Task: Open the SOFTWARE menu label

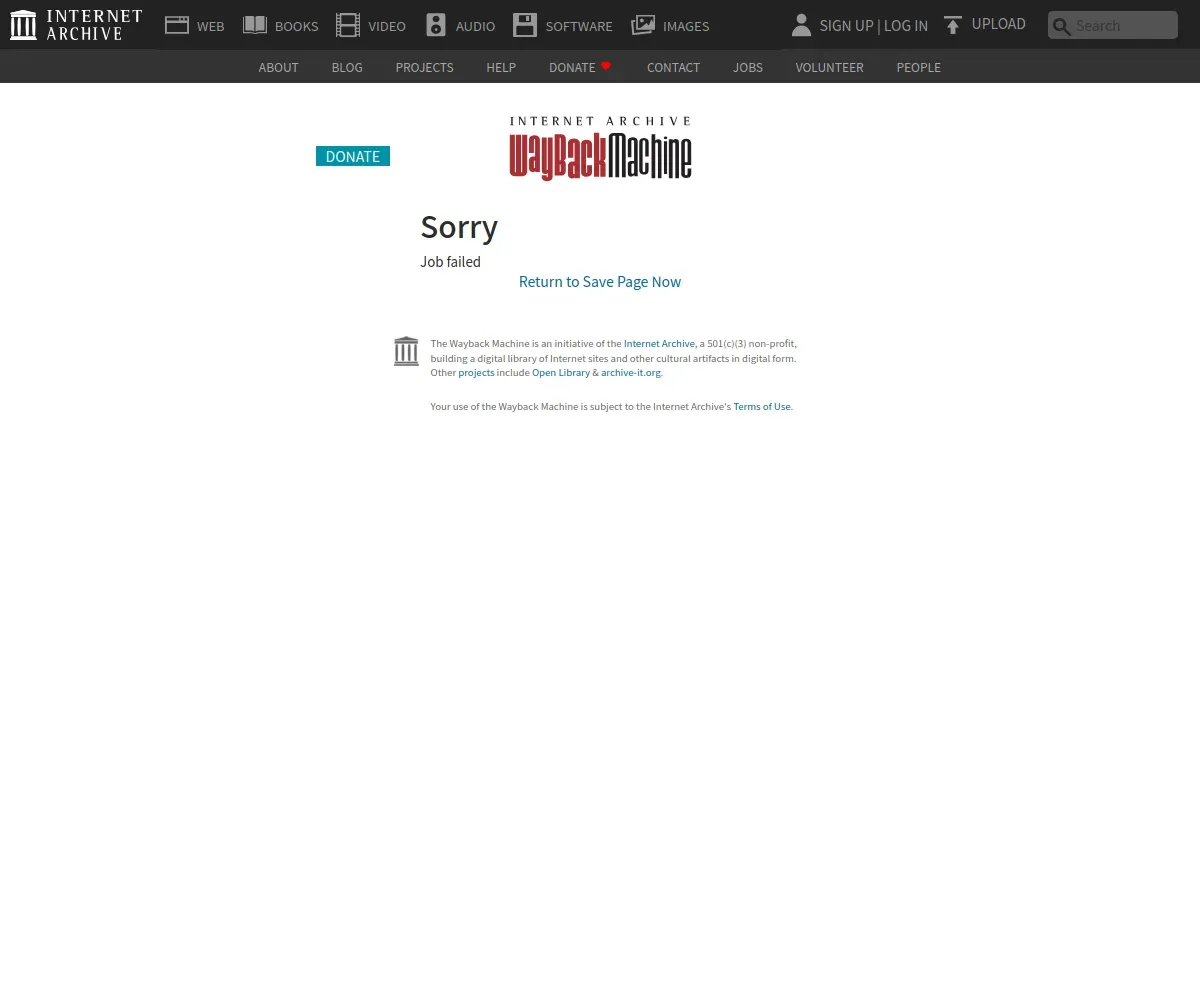Action: point(579,26)
